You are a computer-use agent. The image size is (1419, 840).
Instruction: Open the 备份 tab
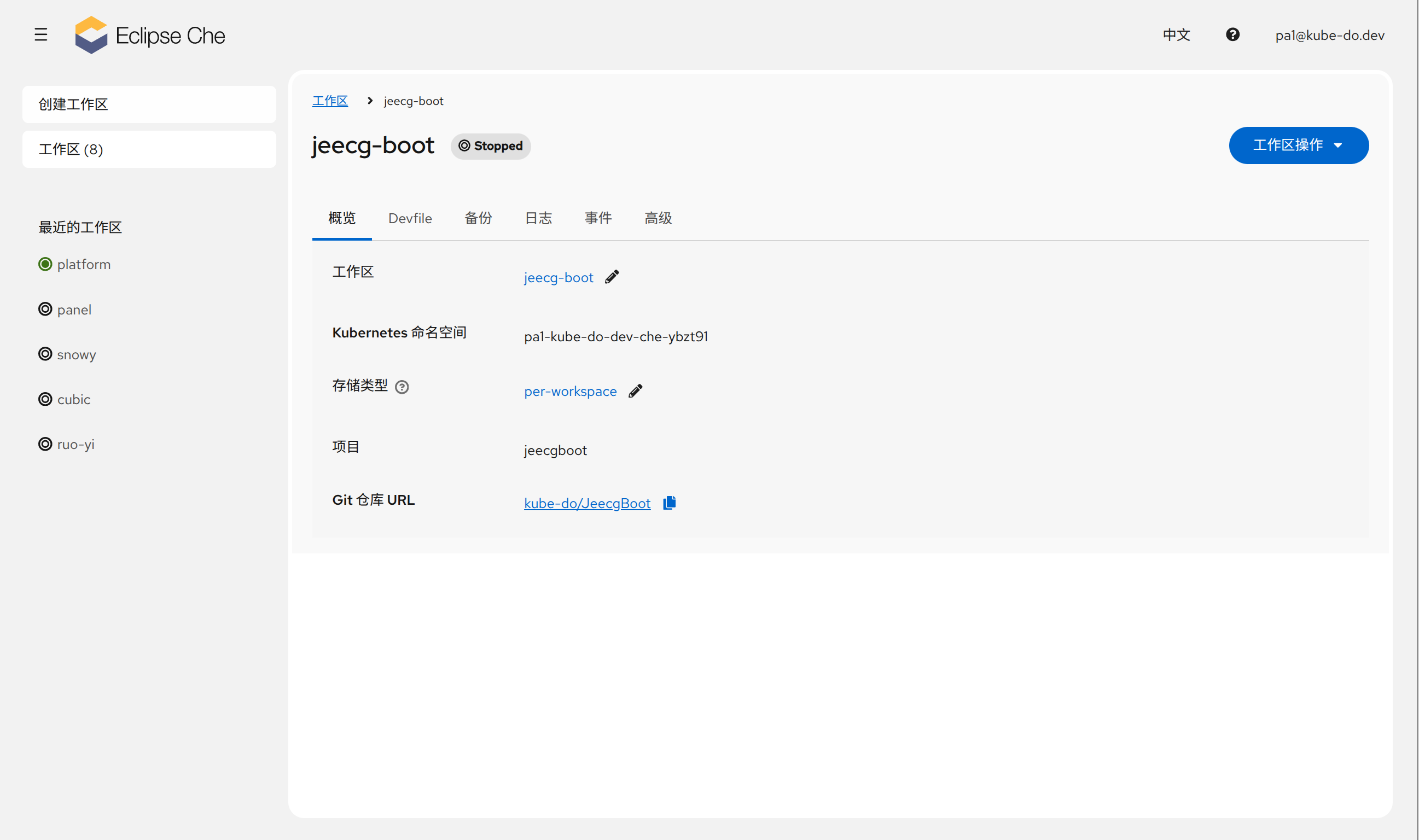pyautogui.click(x=478, y=219)
